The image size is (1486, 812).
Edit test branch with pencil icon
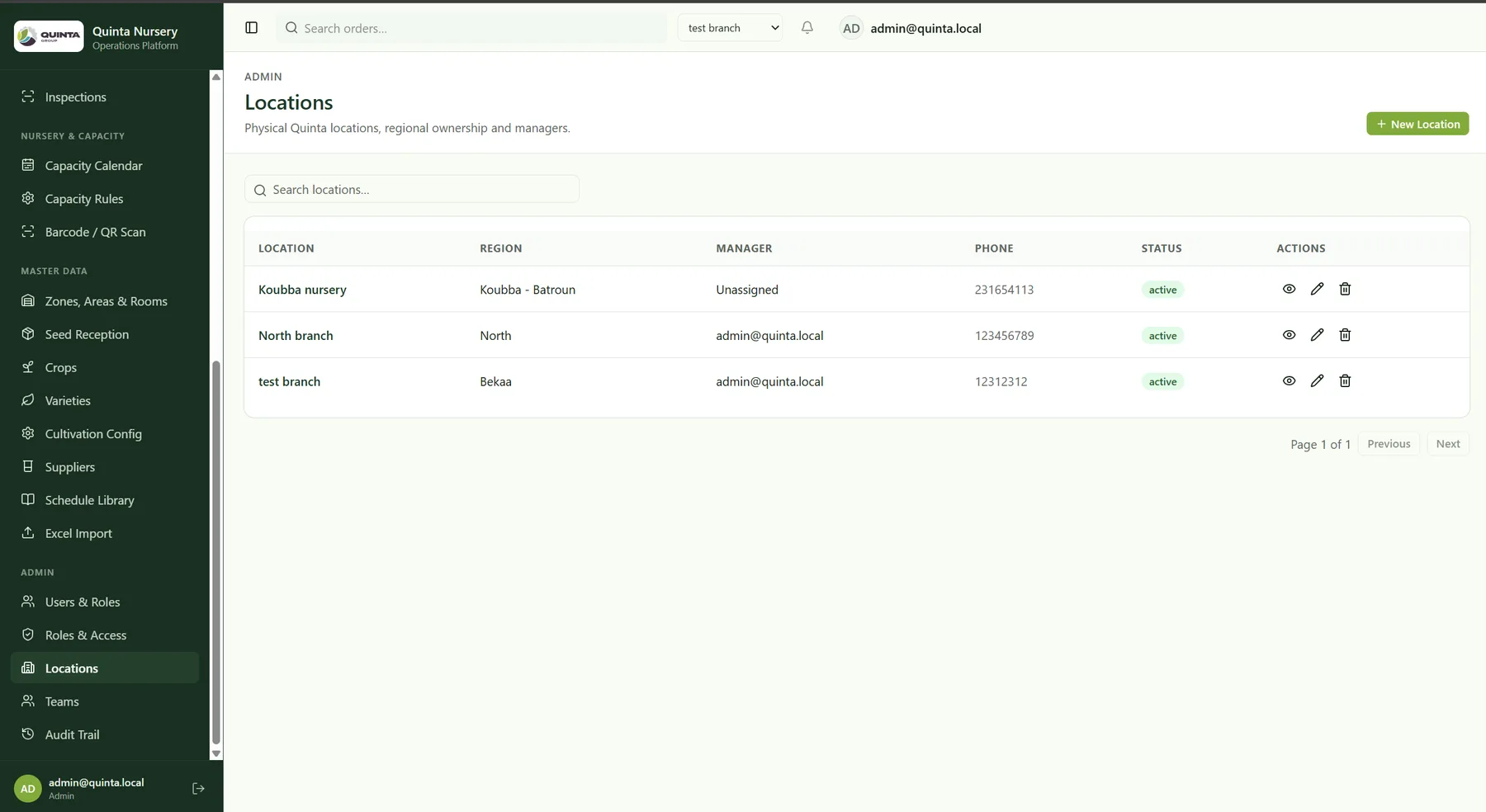tap(1317, 381)
